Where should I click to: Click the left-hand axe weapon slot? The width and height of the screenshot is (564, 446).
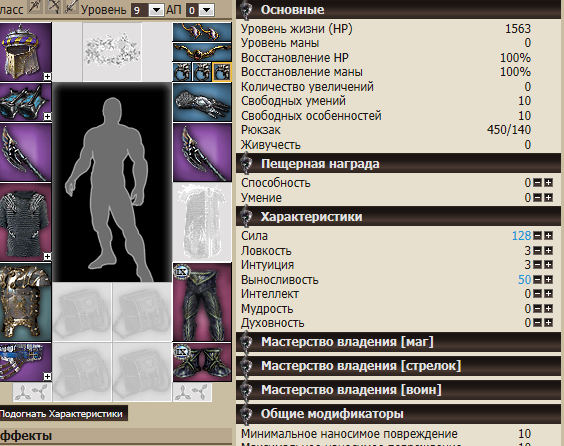click(x=26, y=153)
